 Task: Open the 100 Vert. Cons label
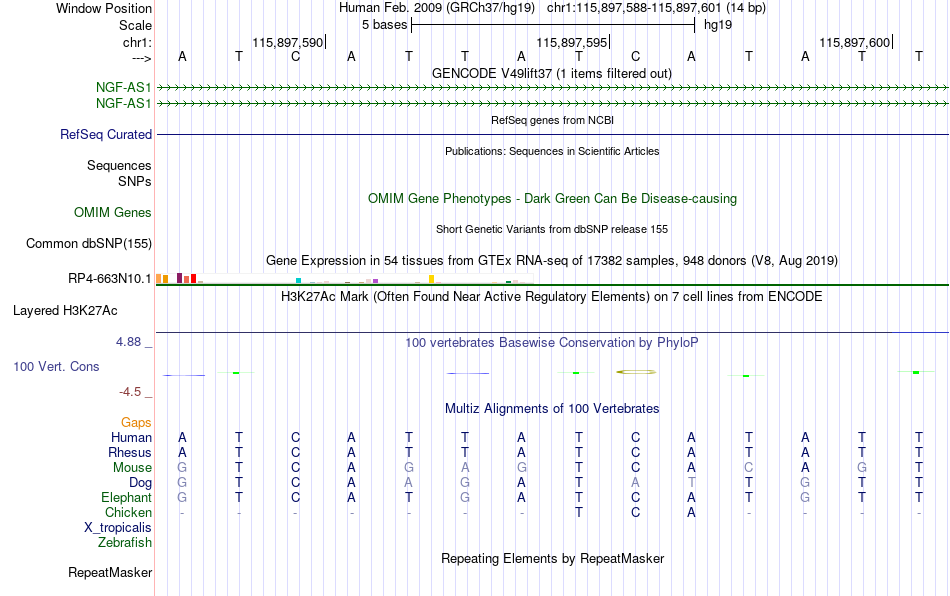(56, 366)
